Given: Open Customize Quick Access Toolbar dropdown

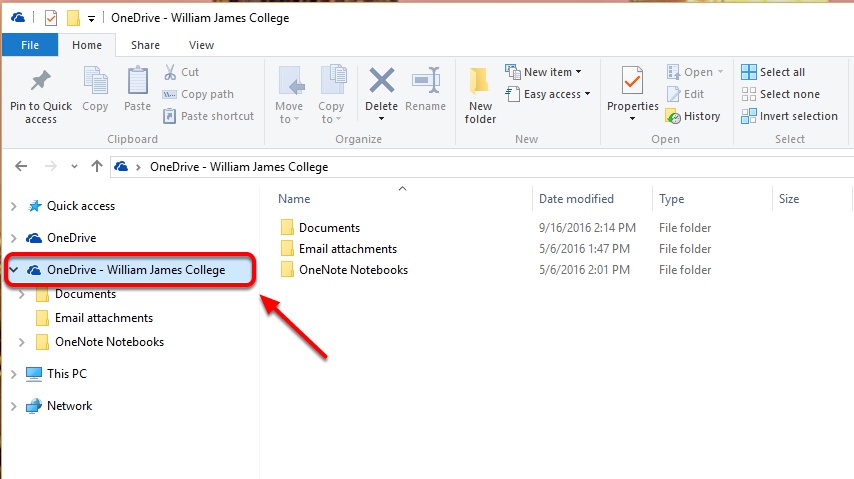Looking at the screenshot, I should (92, 19).
